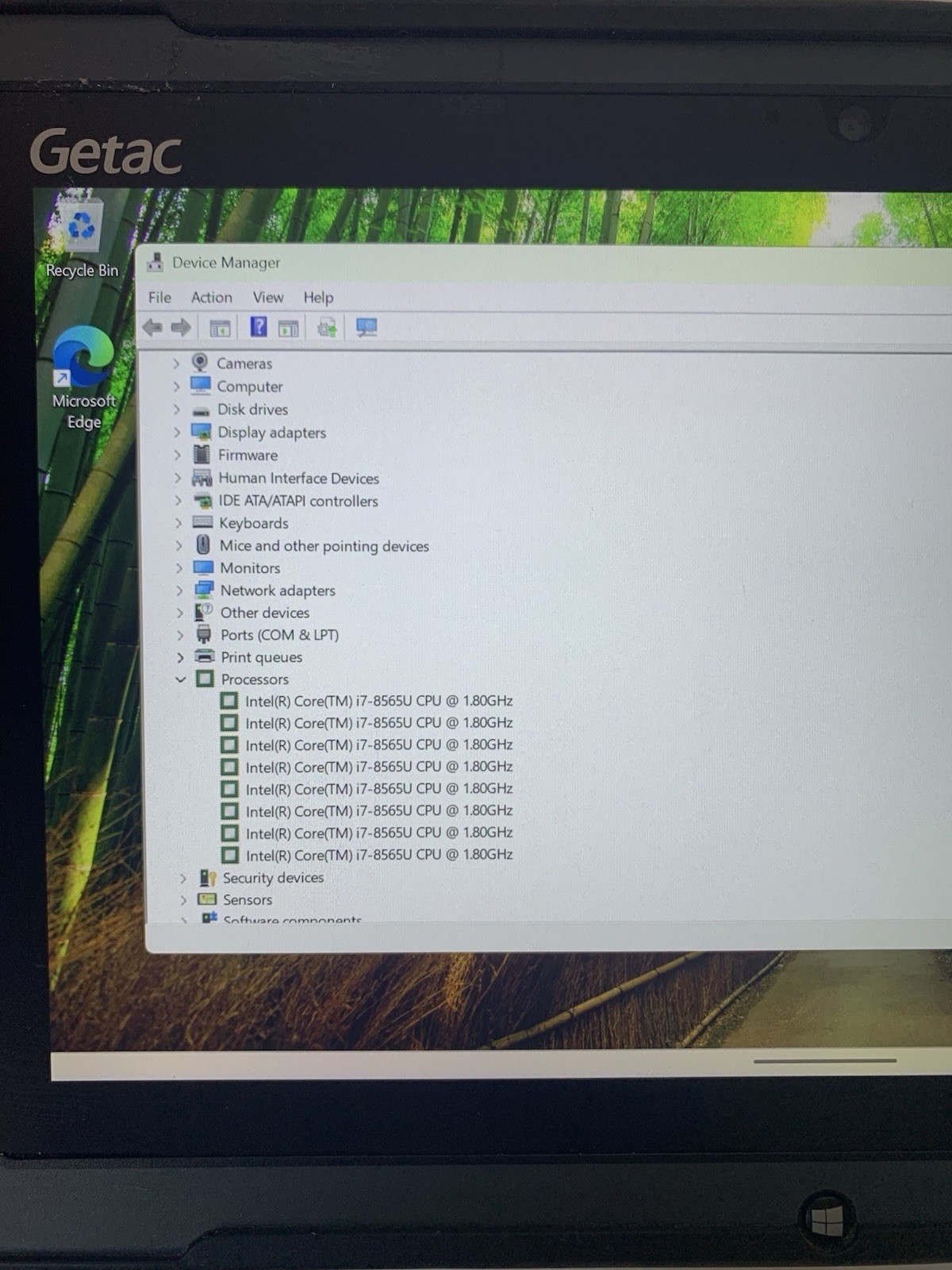Toggle the Show/Hide Console Tree toolbar icon
This screenshot has width=952, height=1270.
point(220,327)
